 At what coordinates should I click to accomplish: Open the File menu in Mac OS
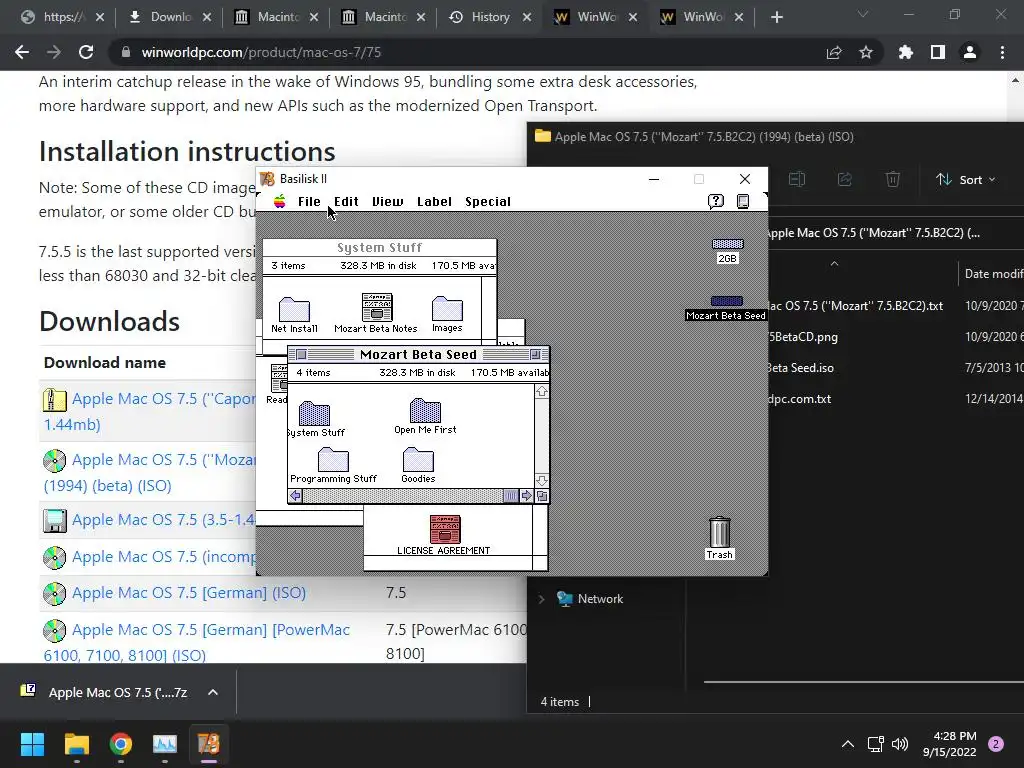pyautogui.click(x=309, y=202)
